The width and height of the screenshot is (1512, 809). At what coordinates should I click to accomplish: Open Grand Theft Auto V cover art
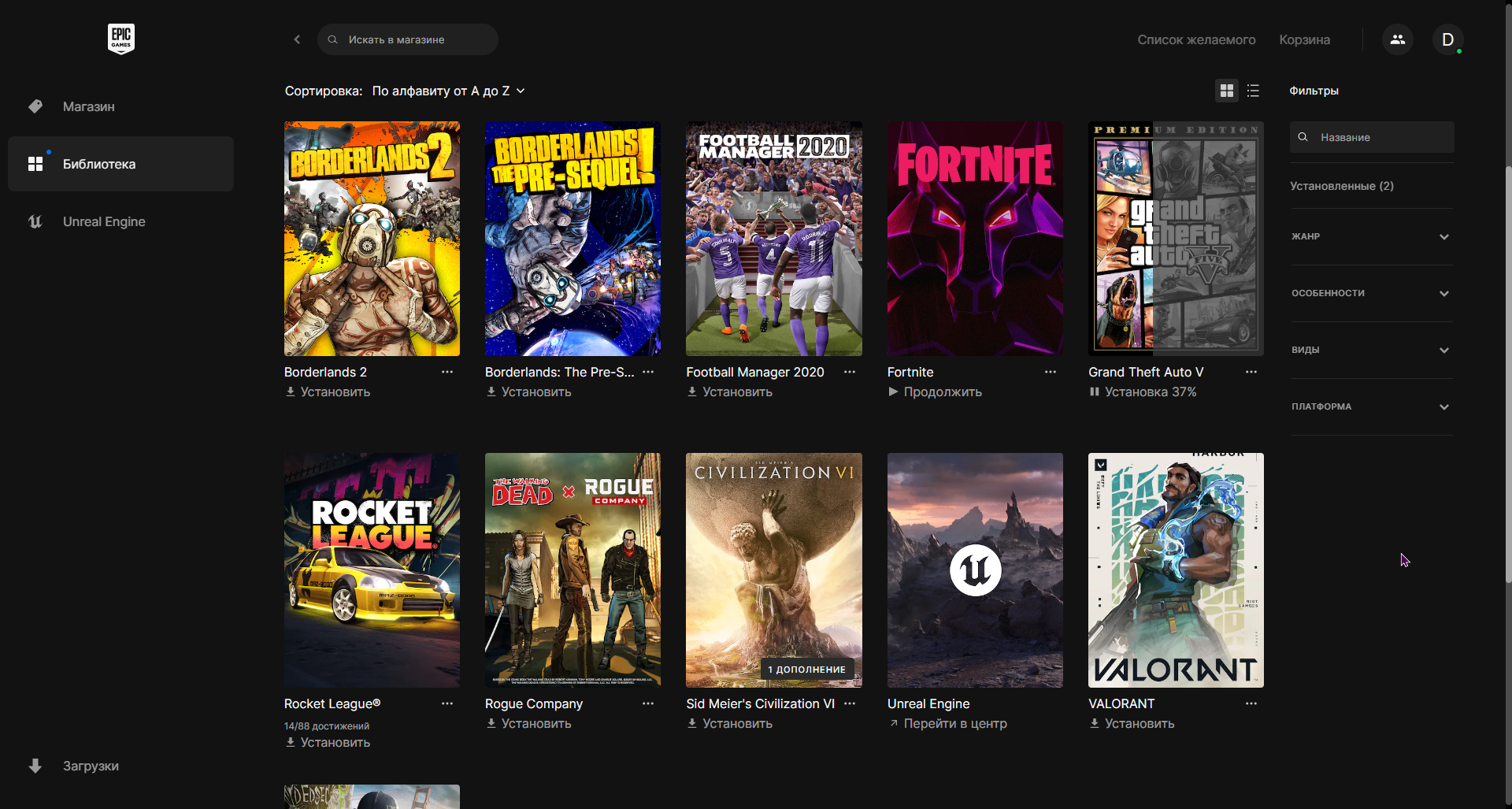1176,239
